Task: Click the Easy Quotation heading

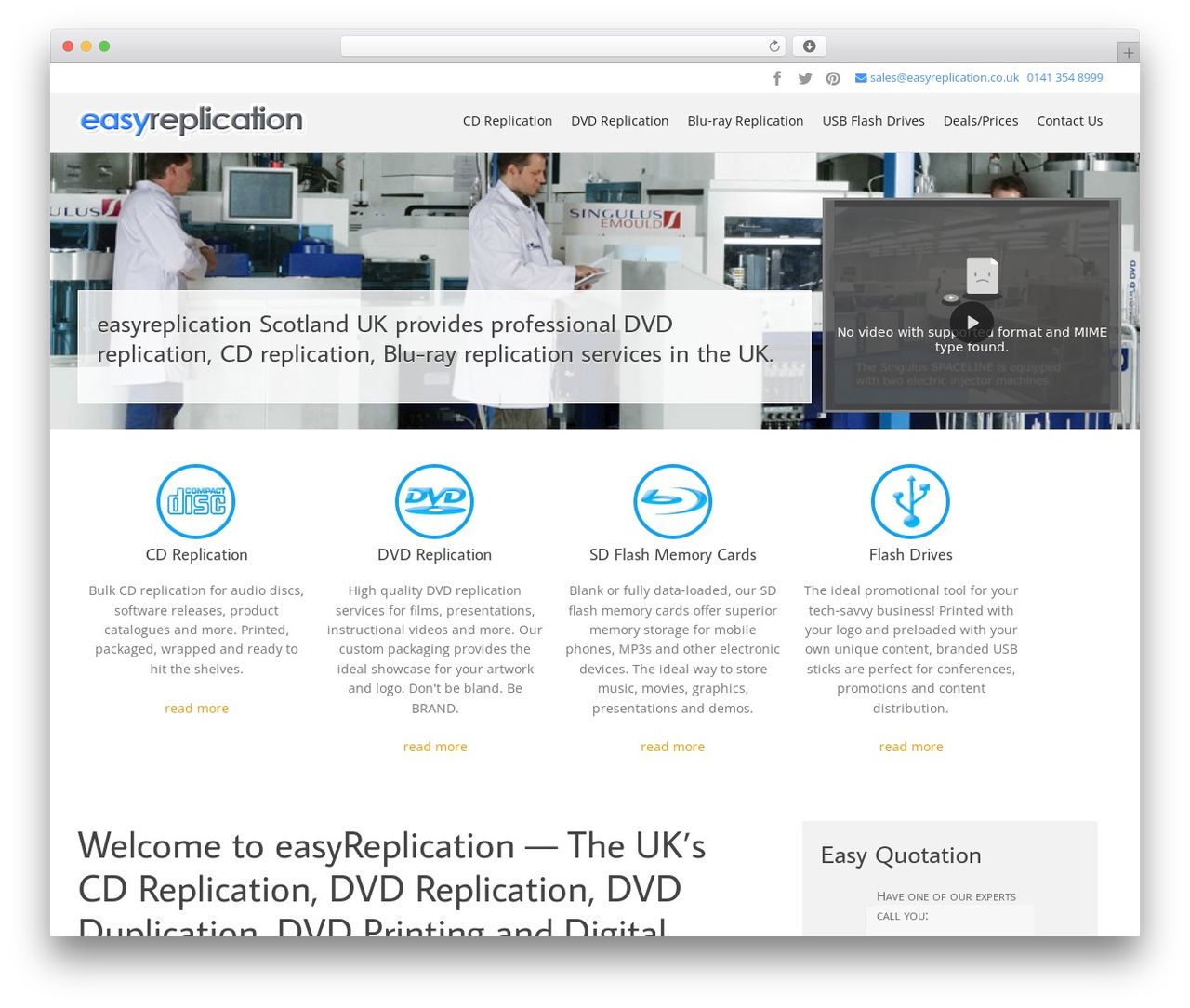Action: click(901, 855)
